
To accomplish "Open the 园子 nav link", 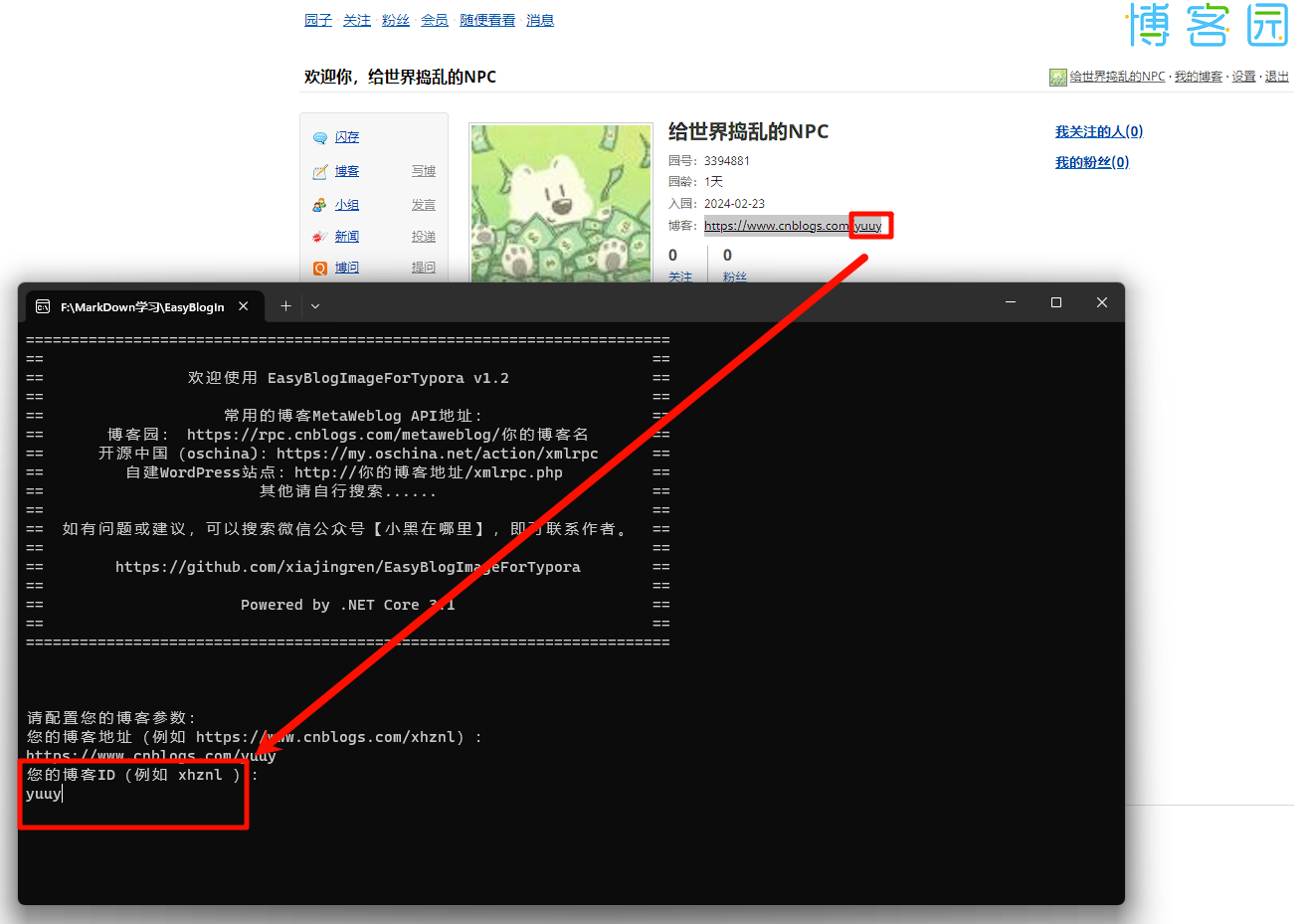I will pyautogui.click(x=318, y=20).
